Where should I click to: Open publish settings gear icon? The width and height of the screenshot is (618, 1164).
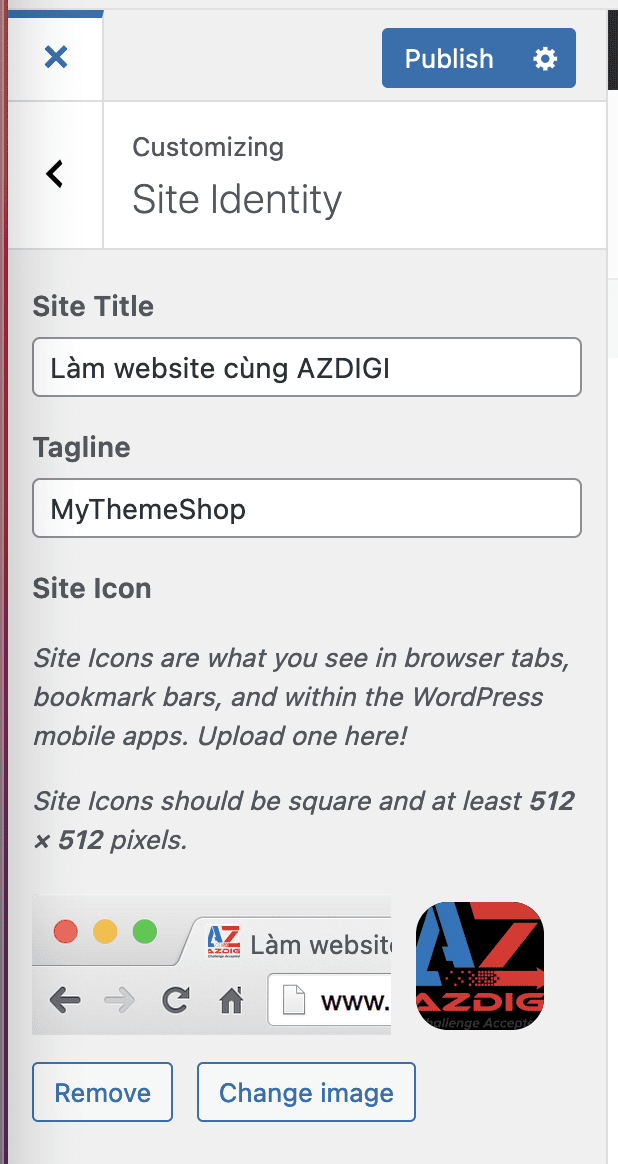545,59
